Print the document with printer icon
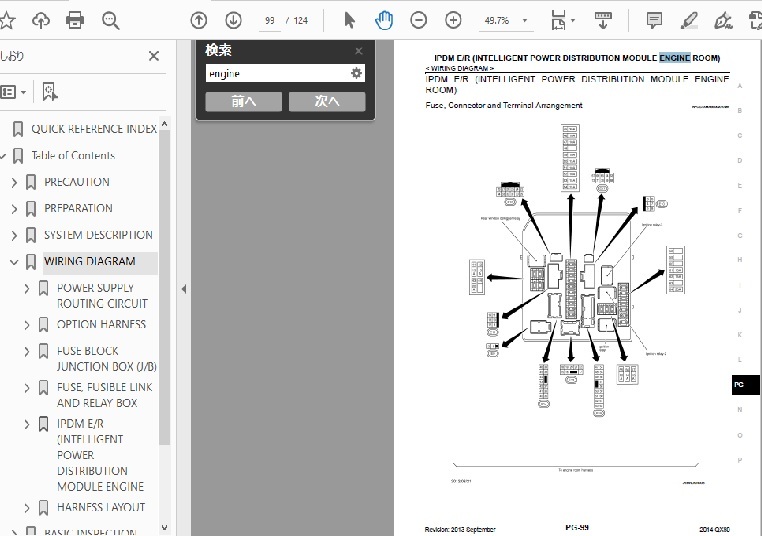The height and width of the screenshot is (536, 762). click(x=75, y=20)
